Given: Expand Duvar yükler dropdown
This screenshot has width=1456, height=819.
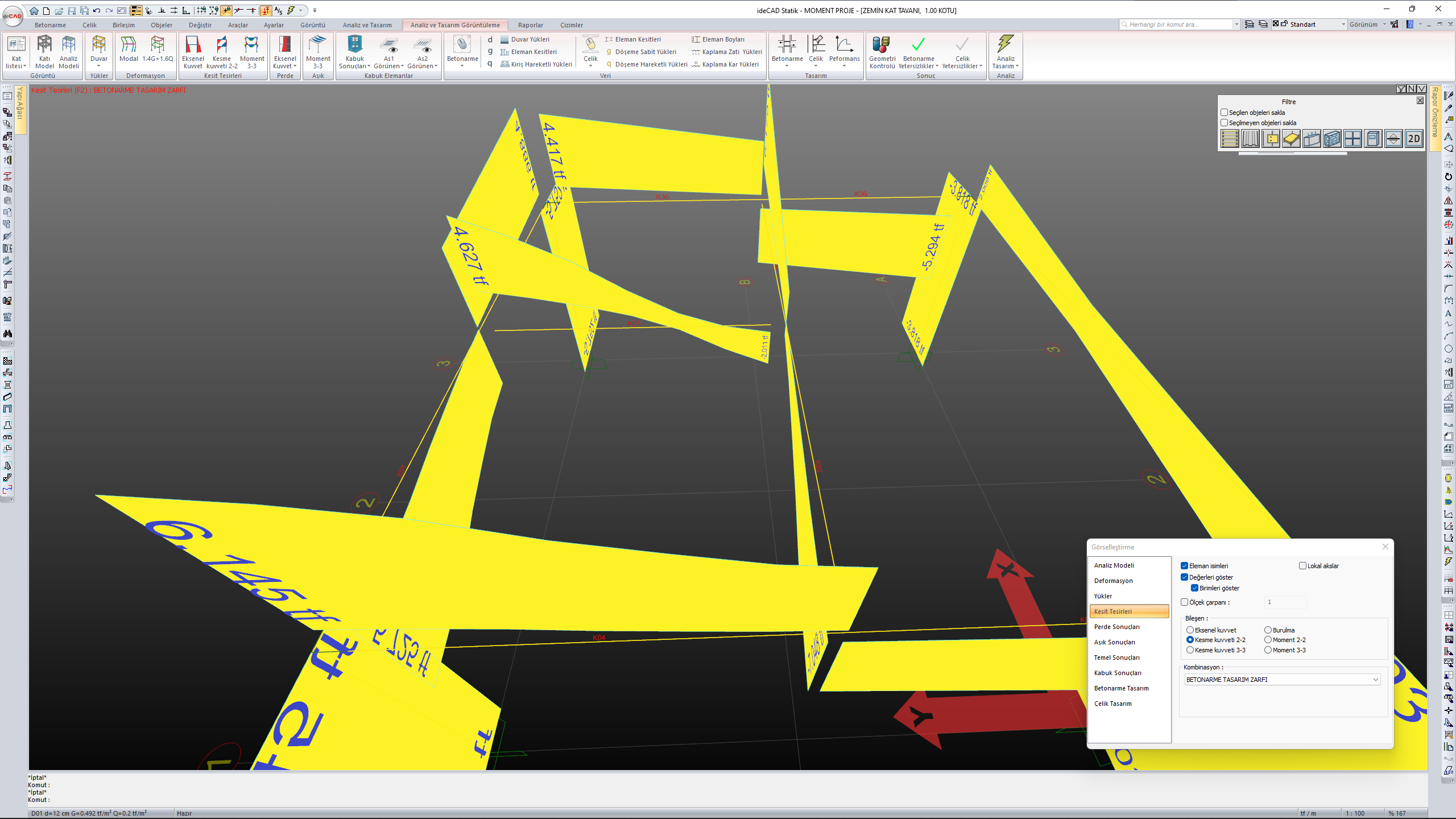Looking at the screenshot, I should pos(99,67).
